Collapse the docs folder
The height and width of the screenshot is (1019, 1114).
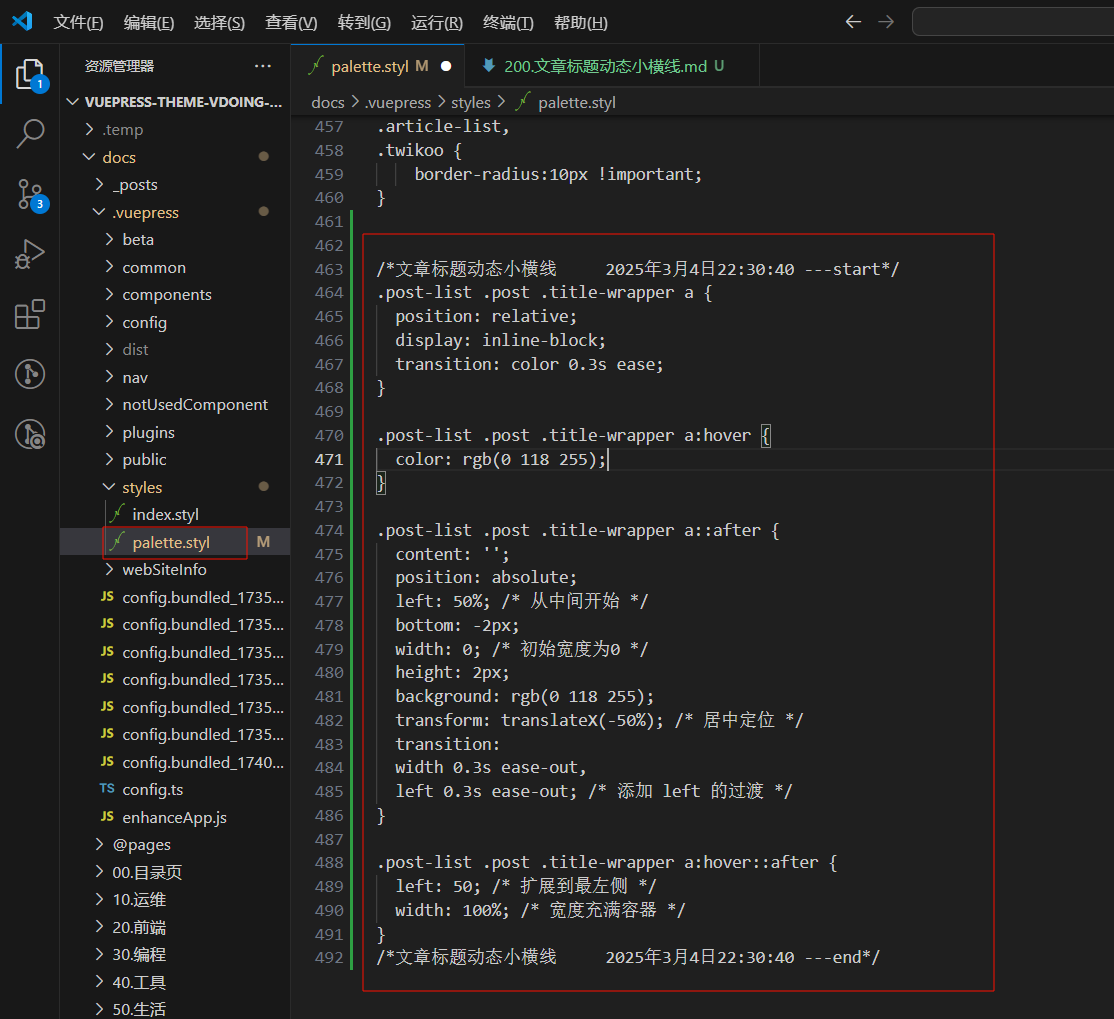click(175, 157)
